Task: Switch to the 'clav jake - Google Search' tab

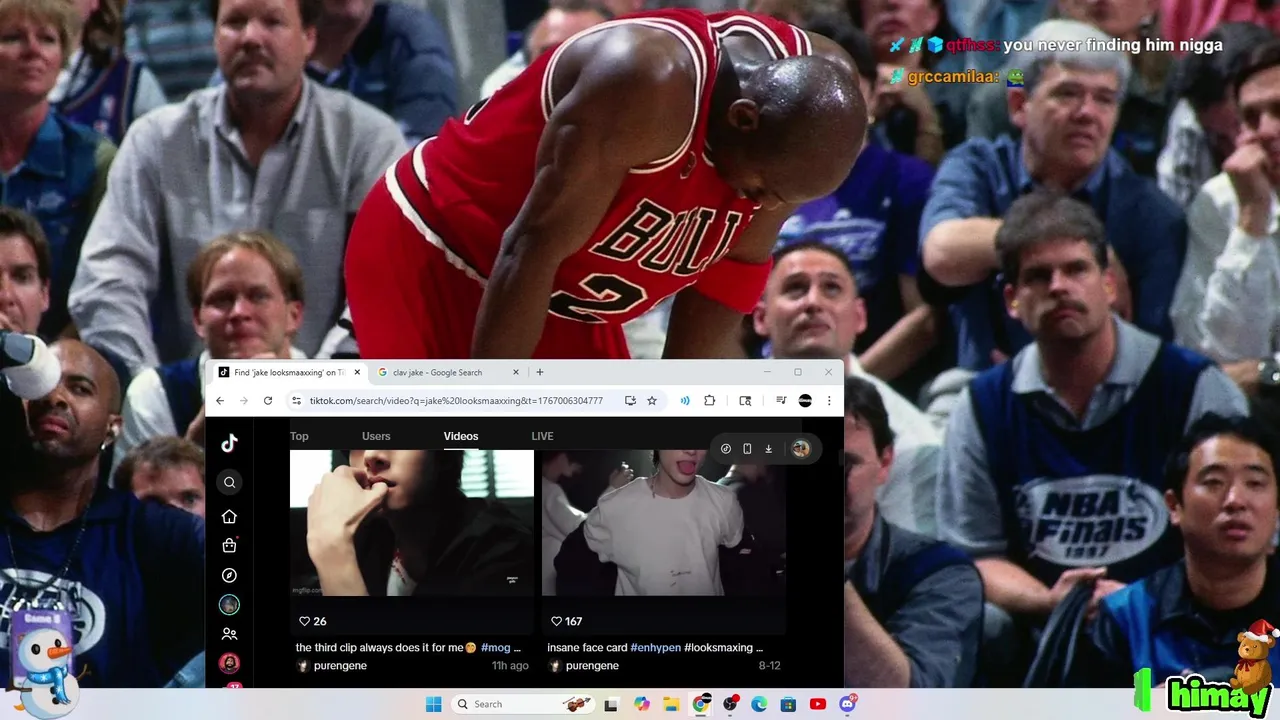Action: pos(437,372)
